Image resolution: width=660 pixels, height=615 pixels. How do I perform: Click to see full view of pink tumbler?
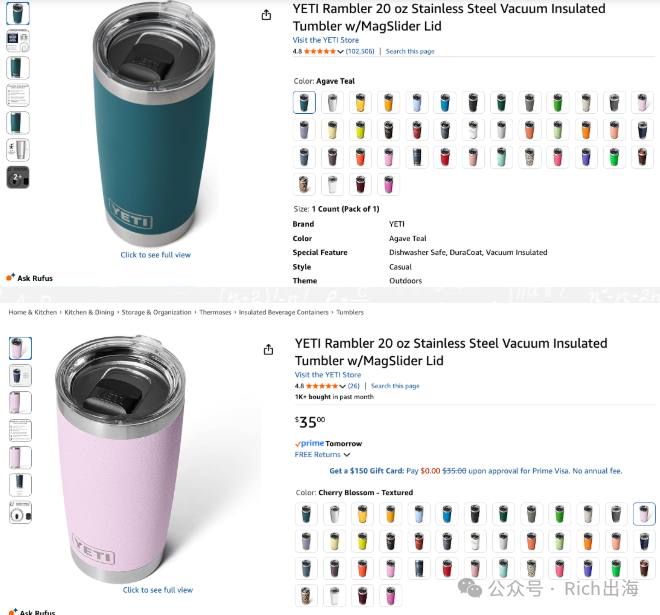(158, 590)
